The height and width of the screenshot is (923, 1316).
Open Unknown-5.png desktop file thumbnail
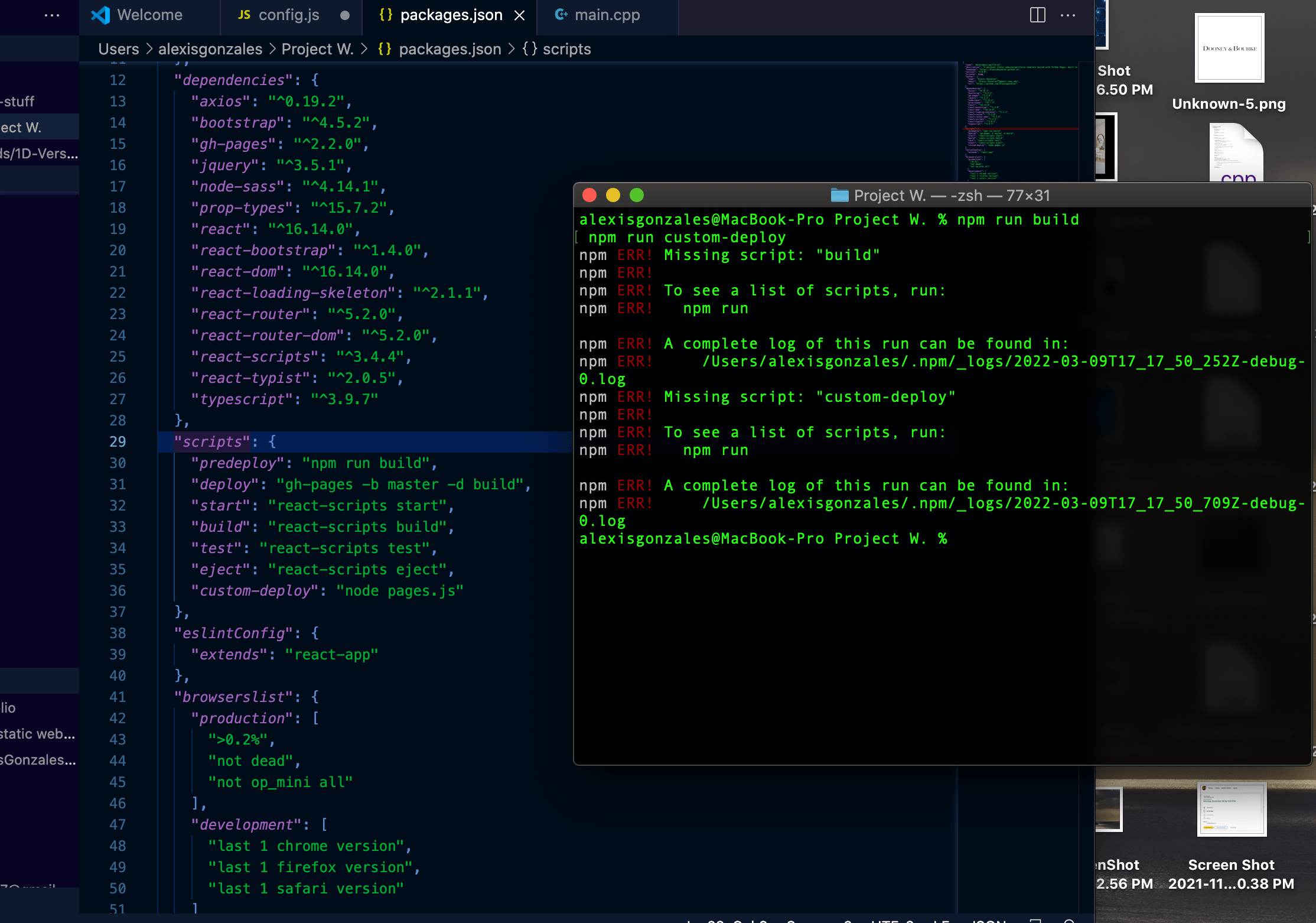click(1229, 48)
